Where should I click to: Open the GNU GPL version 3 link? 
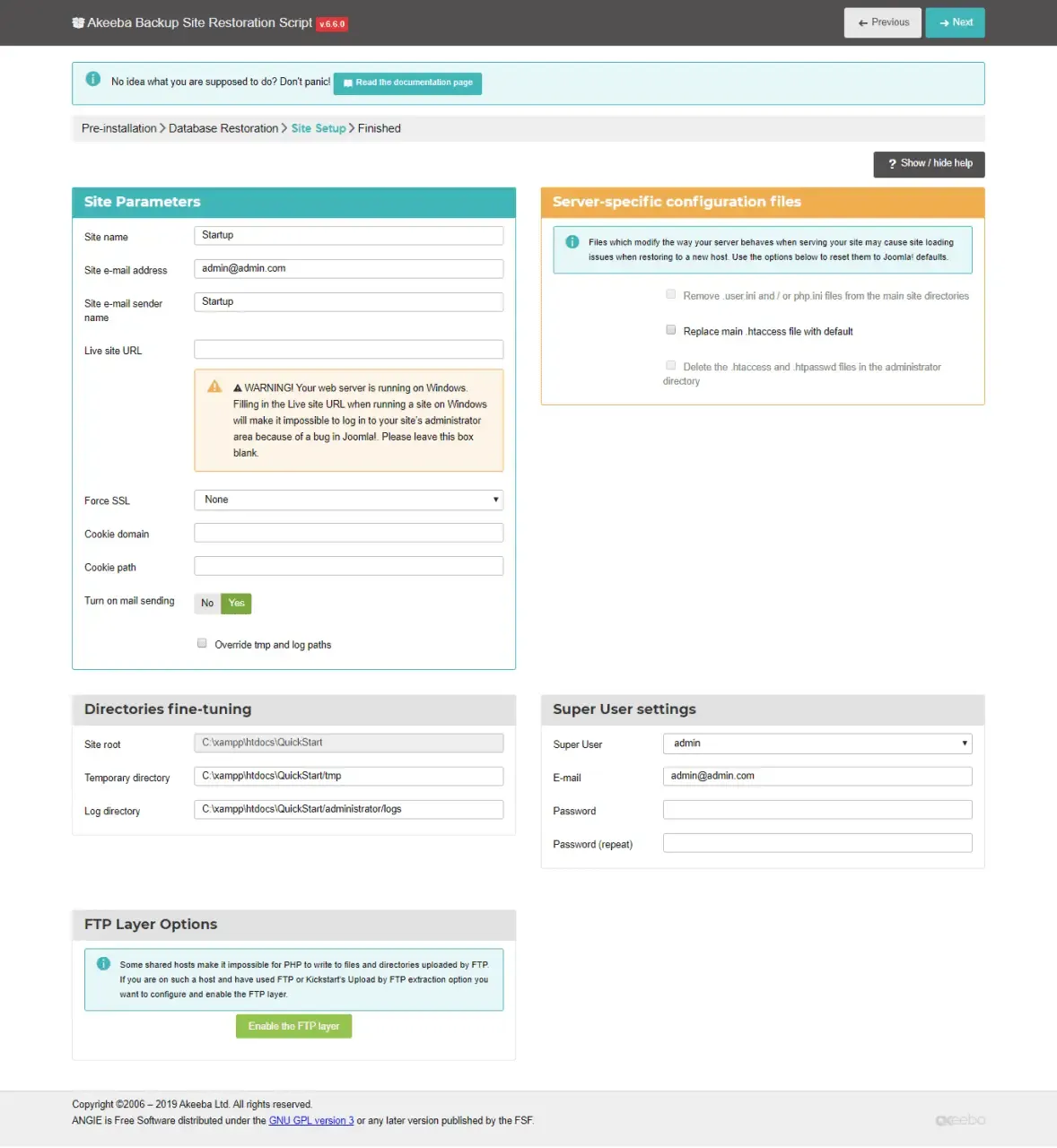pyautogui.click(x=311, y=1120)
